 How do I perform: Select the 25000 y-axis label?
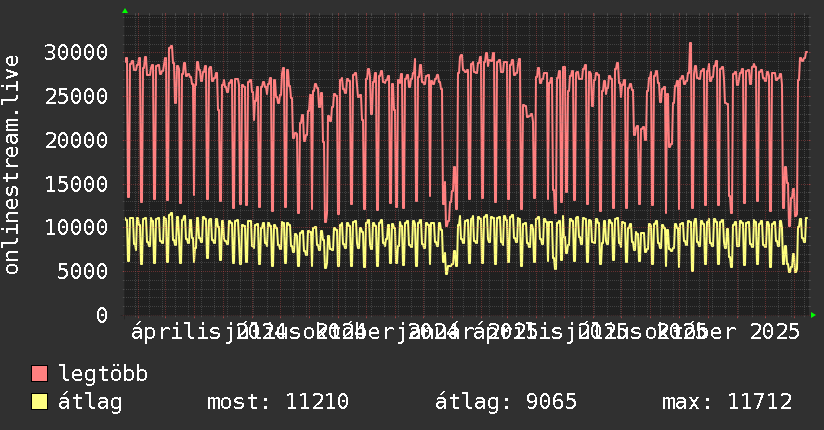point(76,96)
